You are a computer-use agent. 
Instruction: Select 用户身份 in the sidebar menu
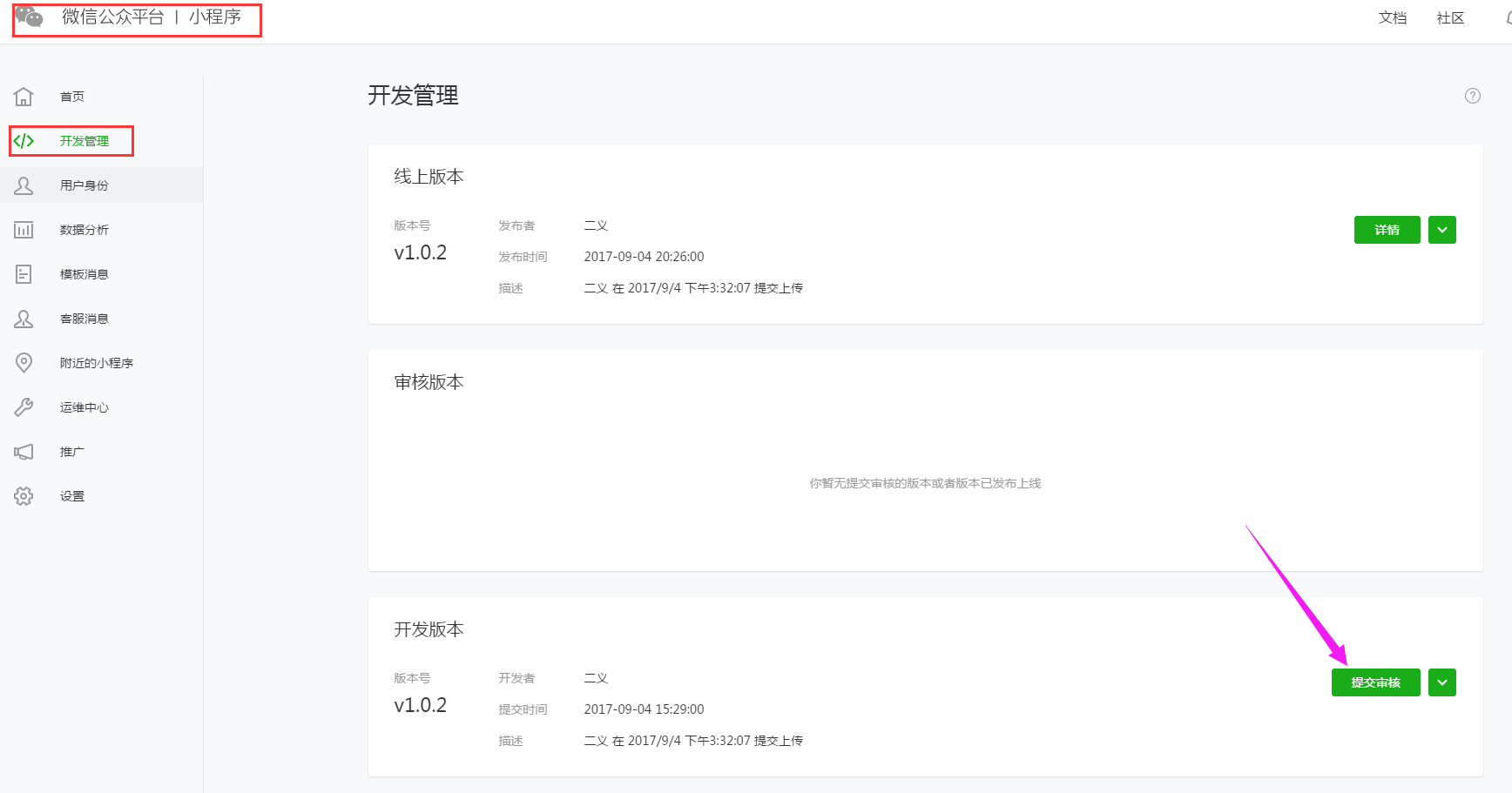point(84,185)
